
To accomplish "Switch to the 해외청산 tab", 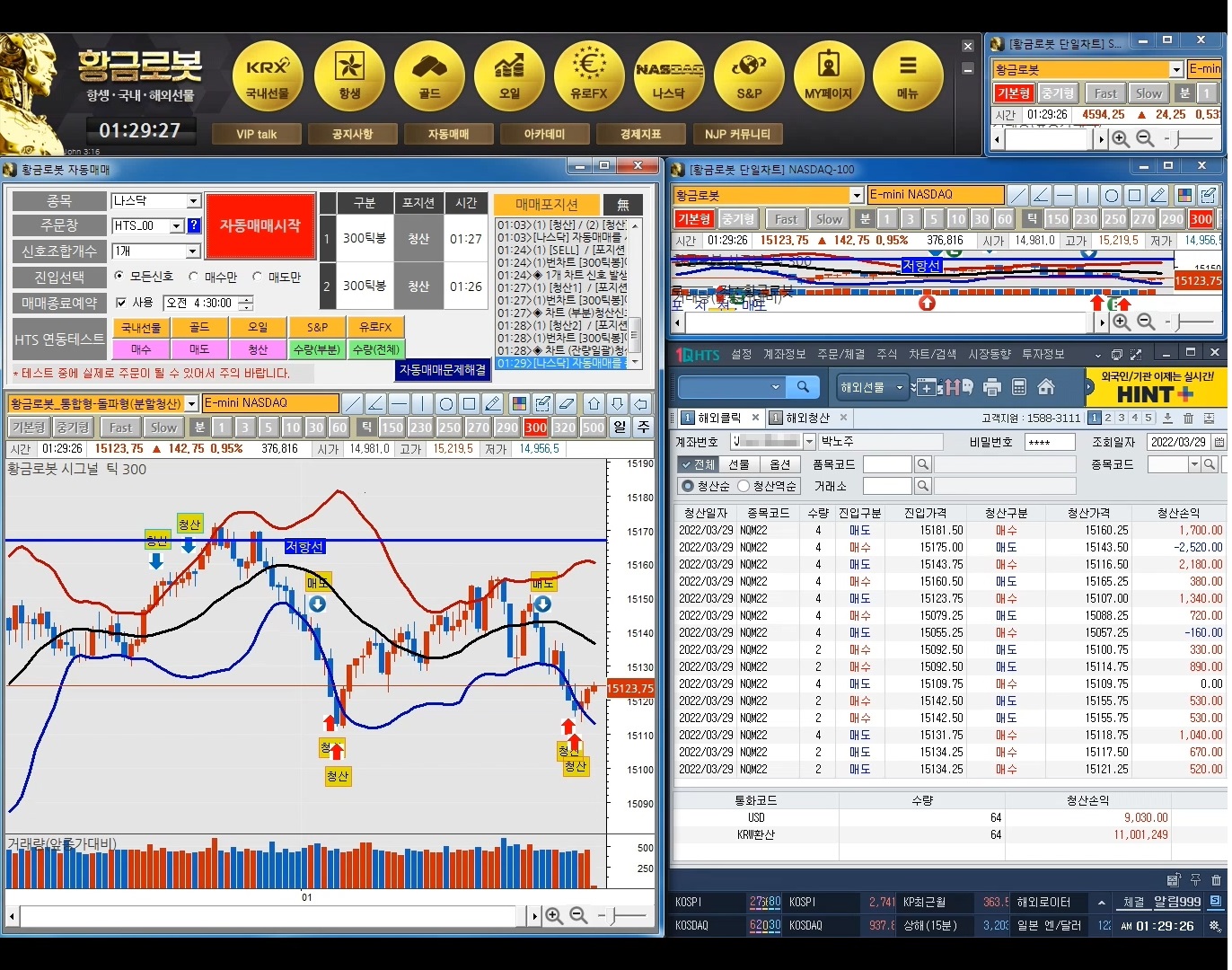I will click(808, 418).
